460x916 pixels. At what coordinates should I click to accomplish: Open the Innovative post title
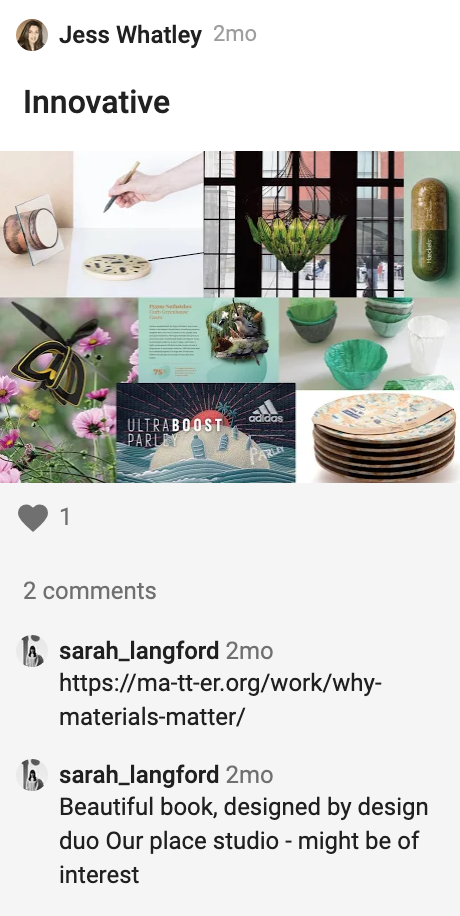96,102
